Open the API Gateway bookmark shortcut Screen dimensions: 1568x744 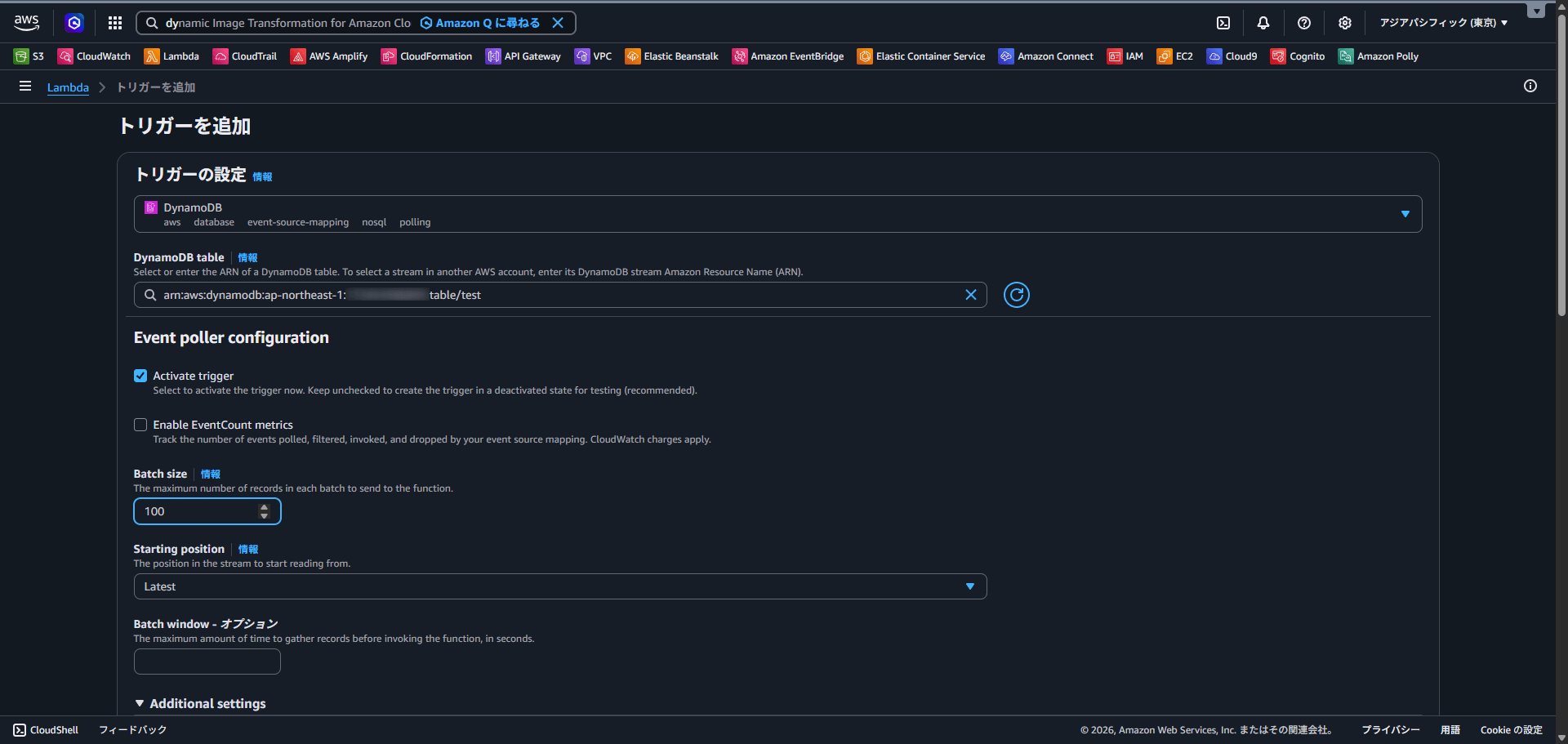pos(523,56)
